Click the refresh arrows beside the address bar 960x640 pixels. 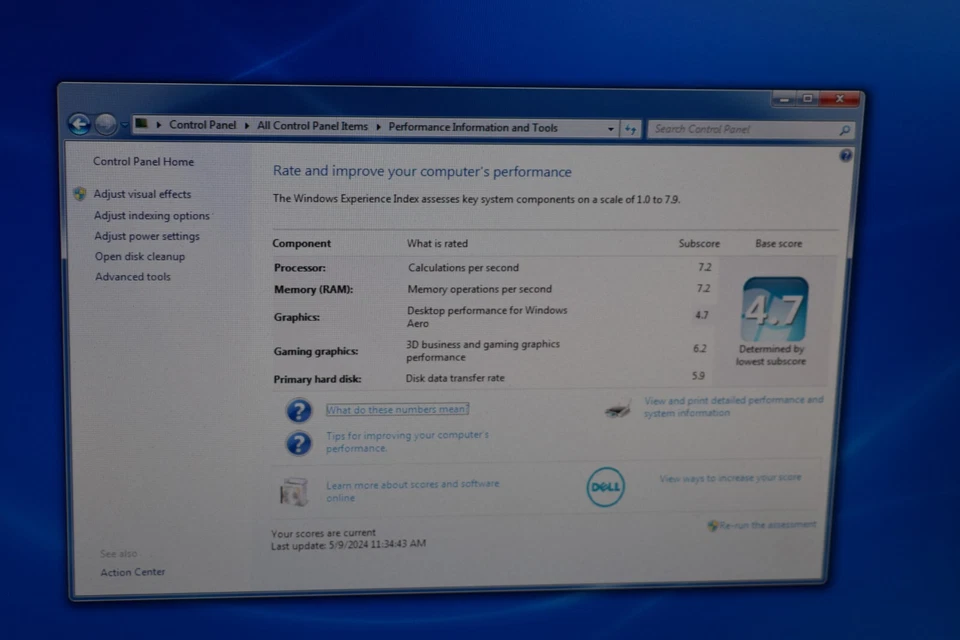[631, 129]
